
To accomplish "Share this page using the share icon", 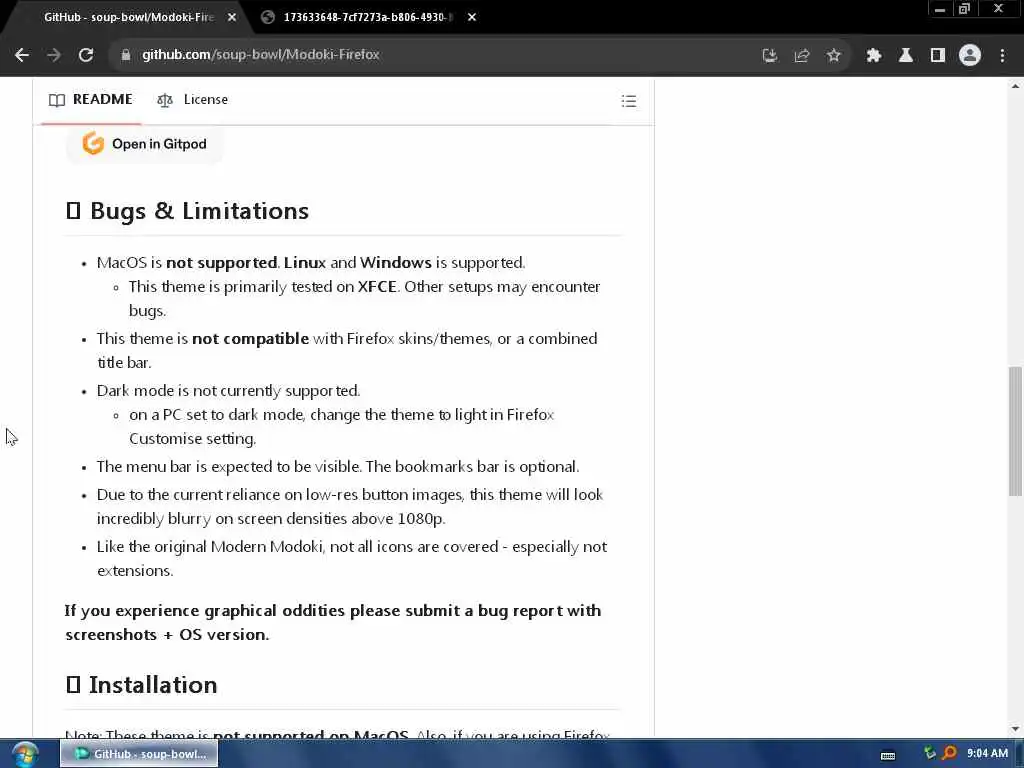I will (x=801, y=56).
